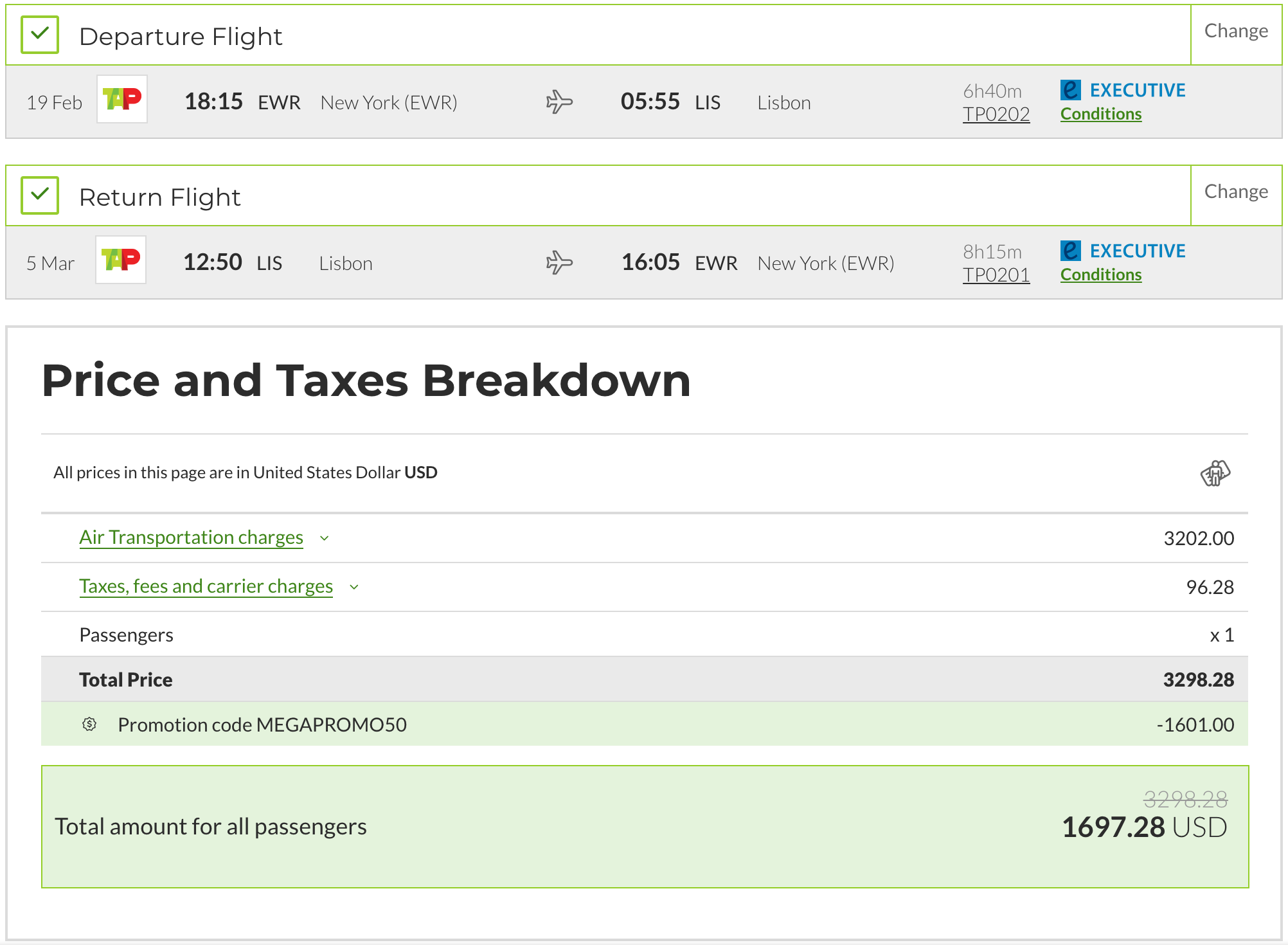Toggle the Return Flight checkbox
Viewport: 1288px width, 945px height.
[x=40, y=195]
